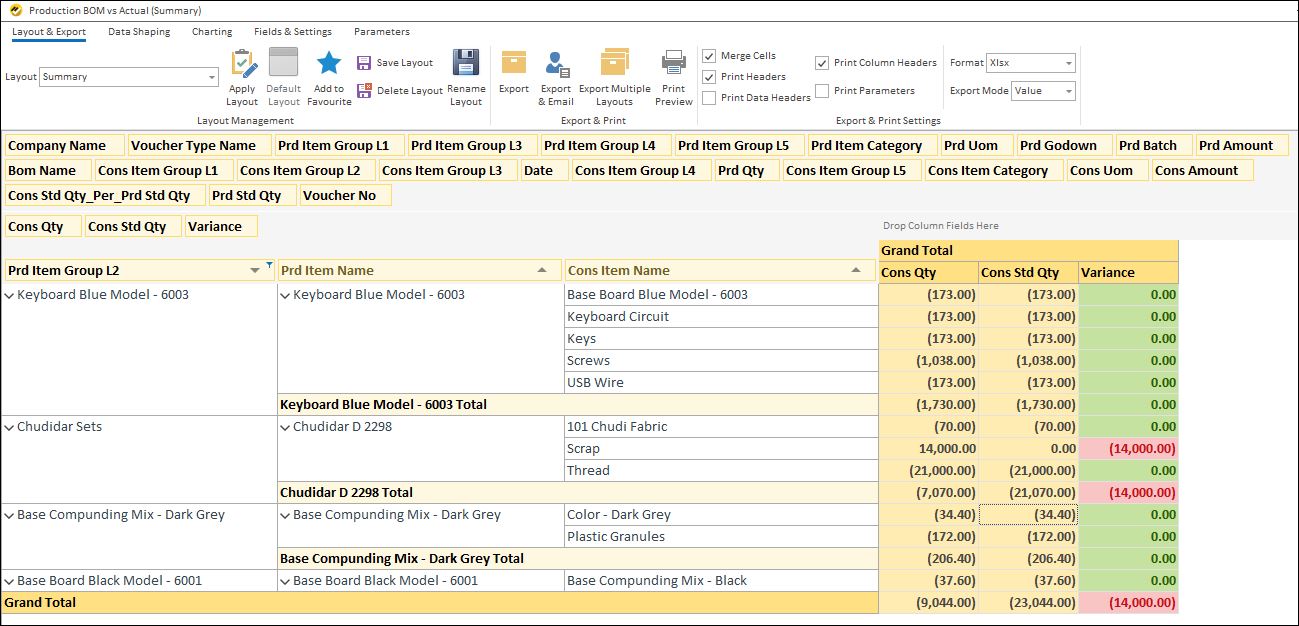Enable the Print Data Headers checkbox
Image resolution: width=1299 pixels, height=626 pixels.
pyautogui.click(x=710, y=97)
